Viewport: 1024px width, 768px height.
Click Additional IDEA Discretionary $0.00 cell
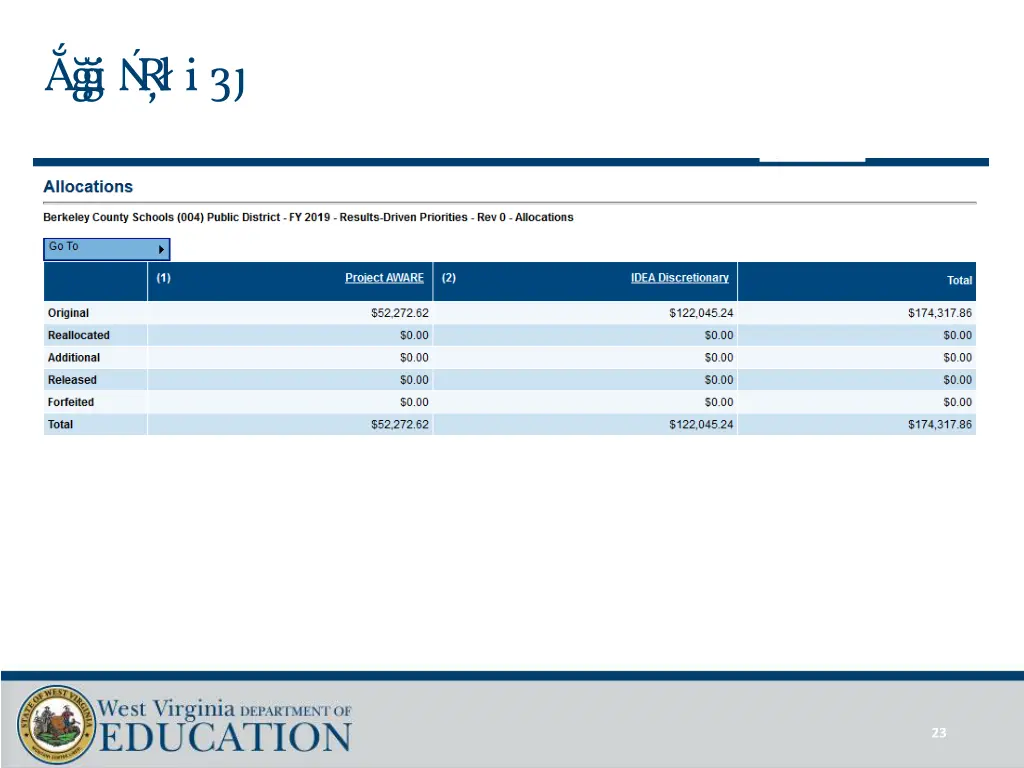(x=718, y=357)
